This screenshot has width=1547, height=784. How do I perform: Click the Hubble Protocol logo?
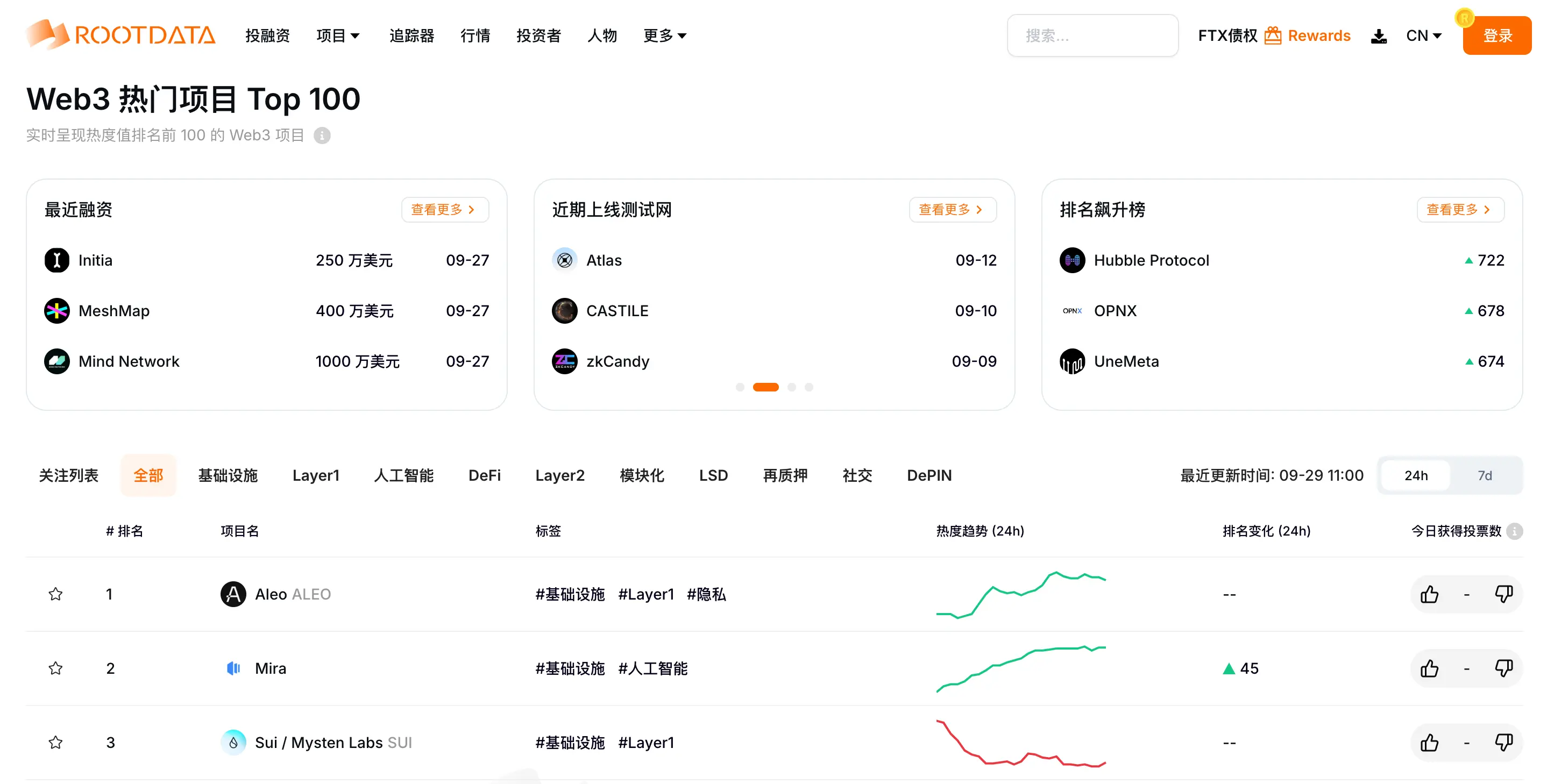tap(1073, 261)
